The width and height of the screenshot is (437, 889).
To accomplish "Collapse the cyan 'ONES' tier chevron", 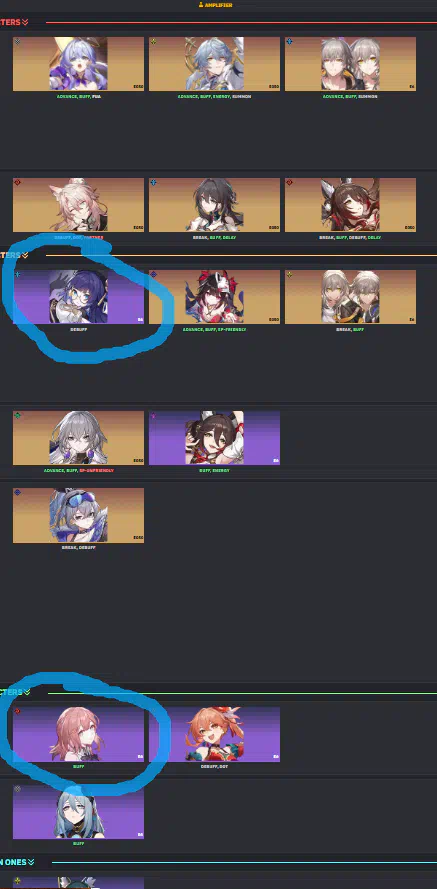I will tap(31, 862).
